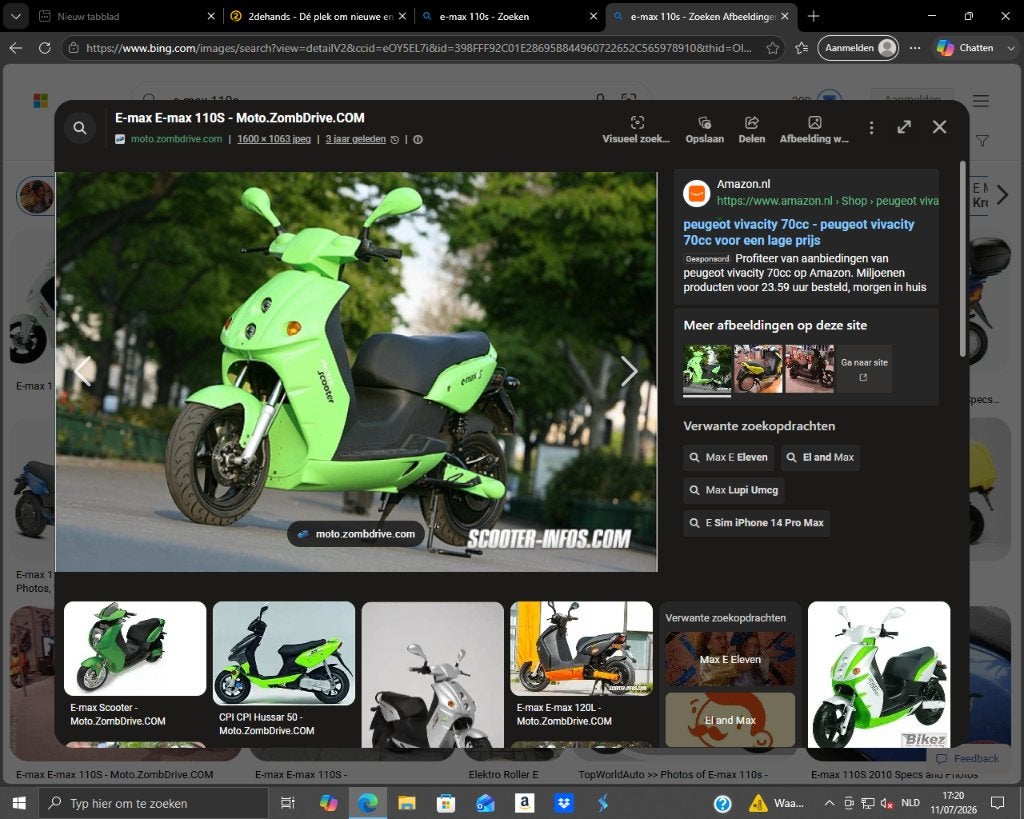The height and width of the screenshot is (819, 1024).
Task: Open browser settings ellipsis menu
Action: click(915, 48)
